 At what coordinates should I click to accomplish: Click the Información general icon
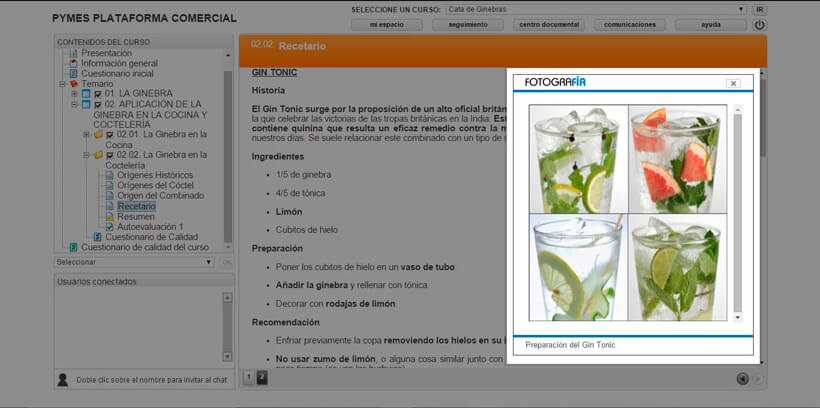click(x=73, y=63)
